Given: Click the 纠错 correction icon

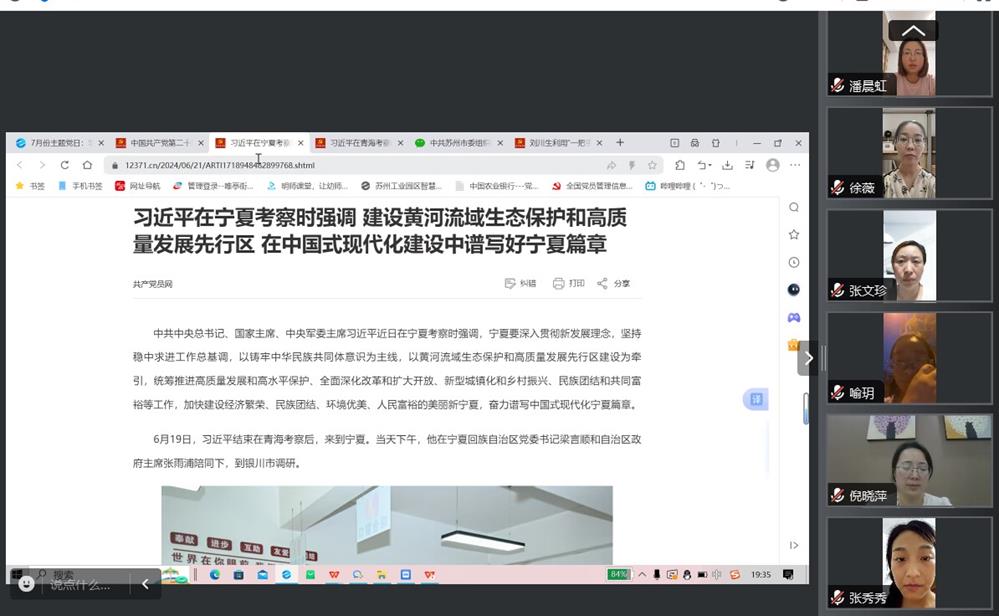Looking at the screenshot, I should tap(510, 283).
